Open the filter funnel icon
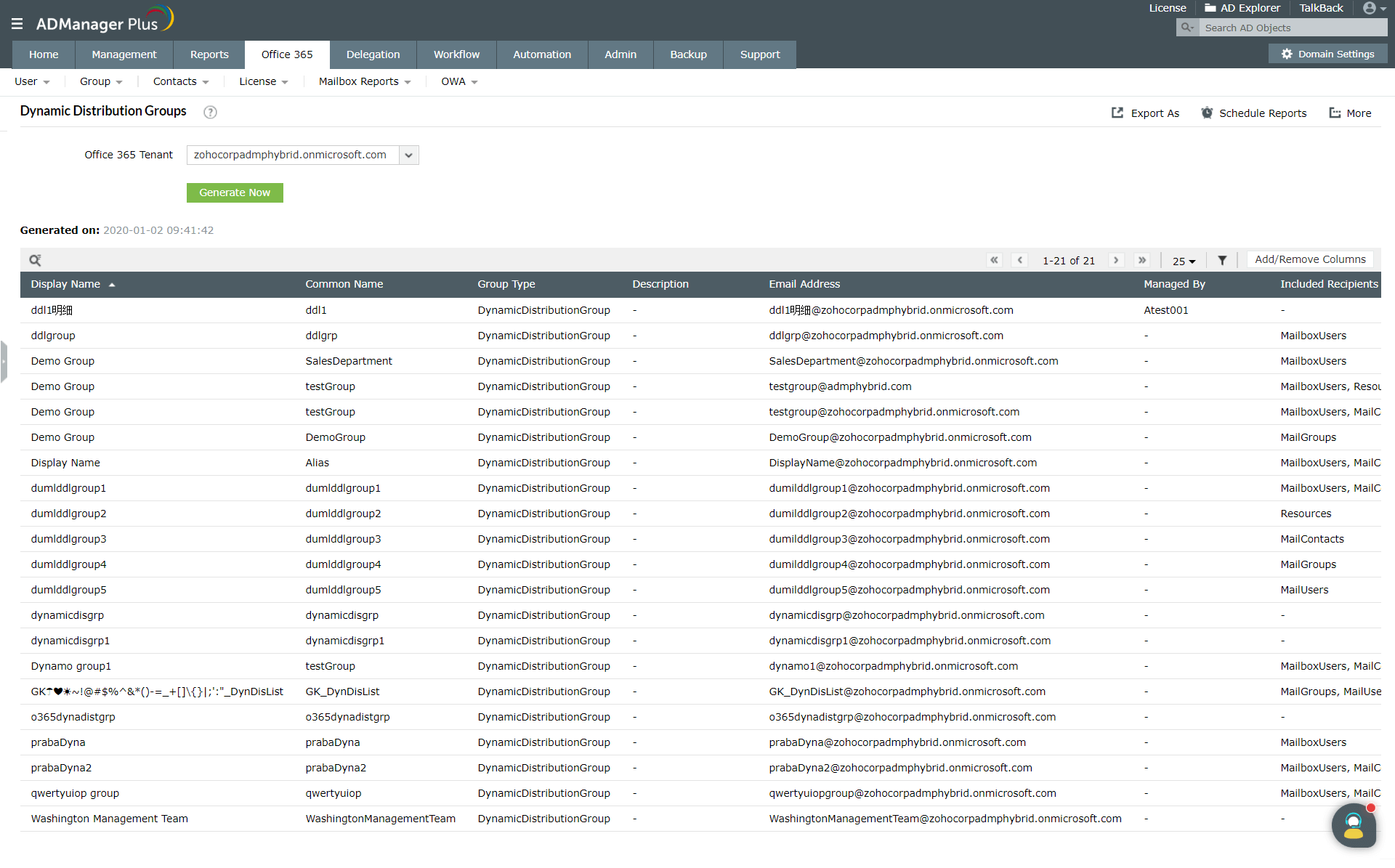This screenshot has height=868, width=1395. pyautogui.click(x=1222, y=260)
